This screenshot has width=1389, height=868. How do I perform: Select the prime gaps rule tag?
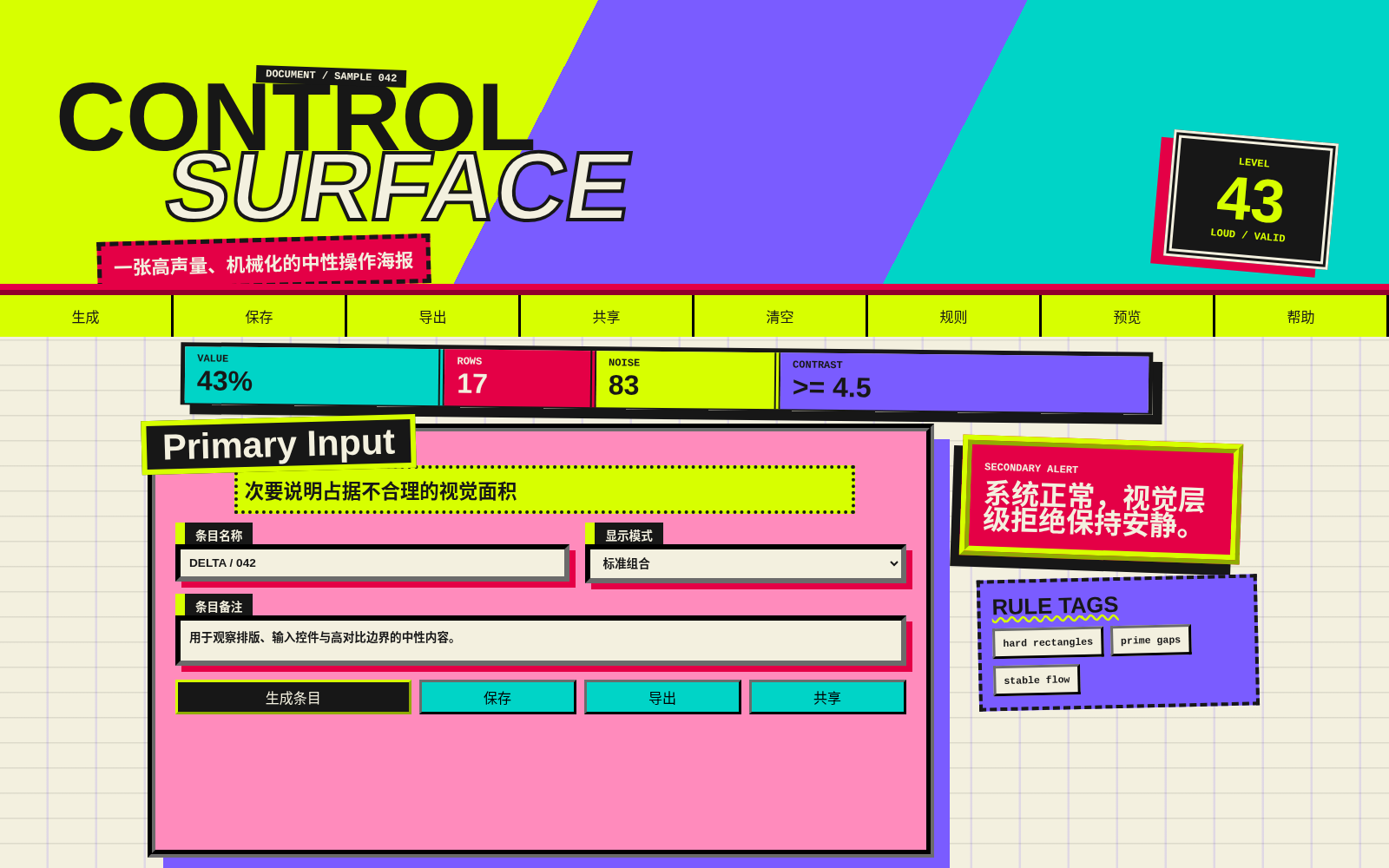click(1150, 641)
